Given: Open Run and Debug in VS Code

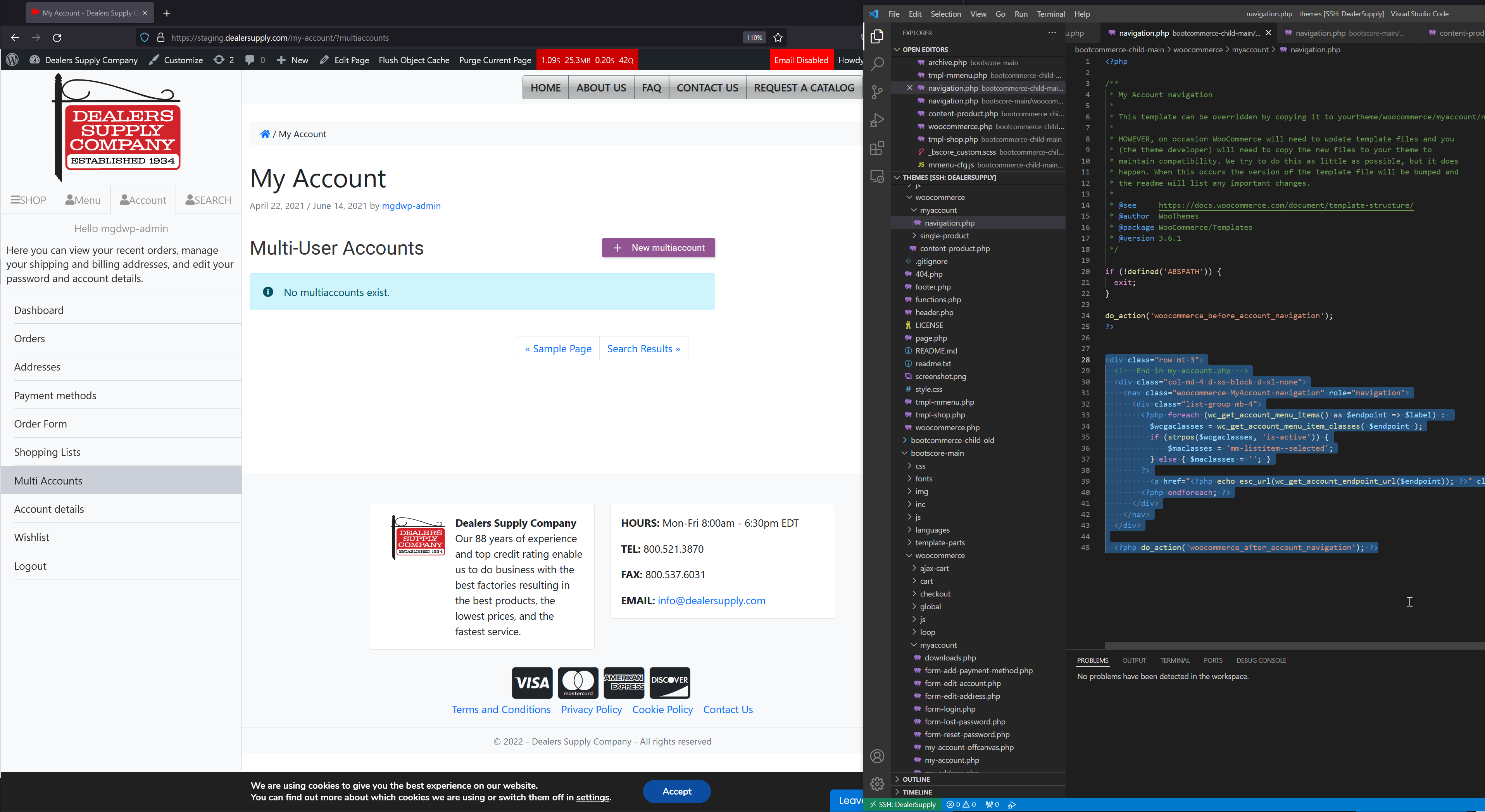Looking at the screenshot, I should (x=877, y=120).
